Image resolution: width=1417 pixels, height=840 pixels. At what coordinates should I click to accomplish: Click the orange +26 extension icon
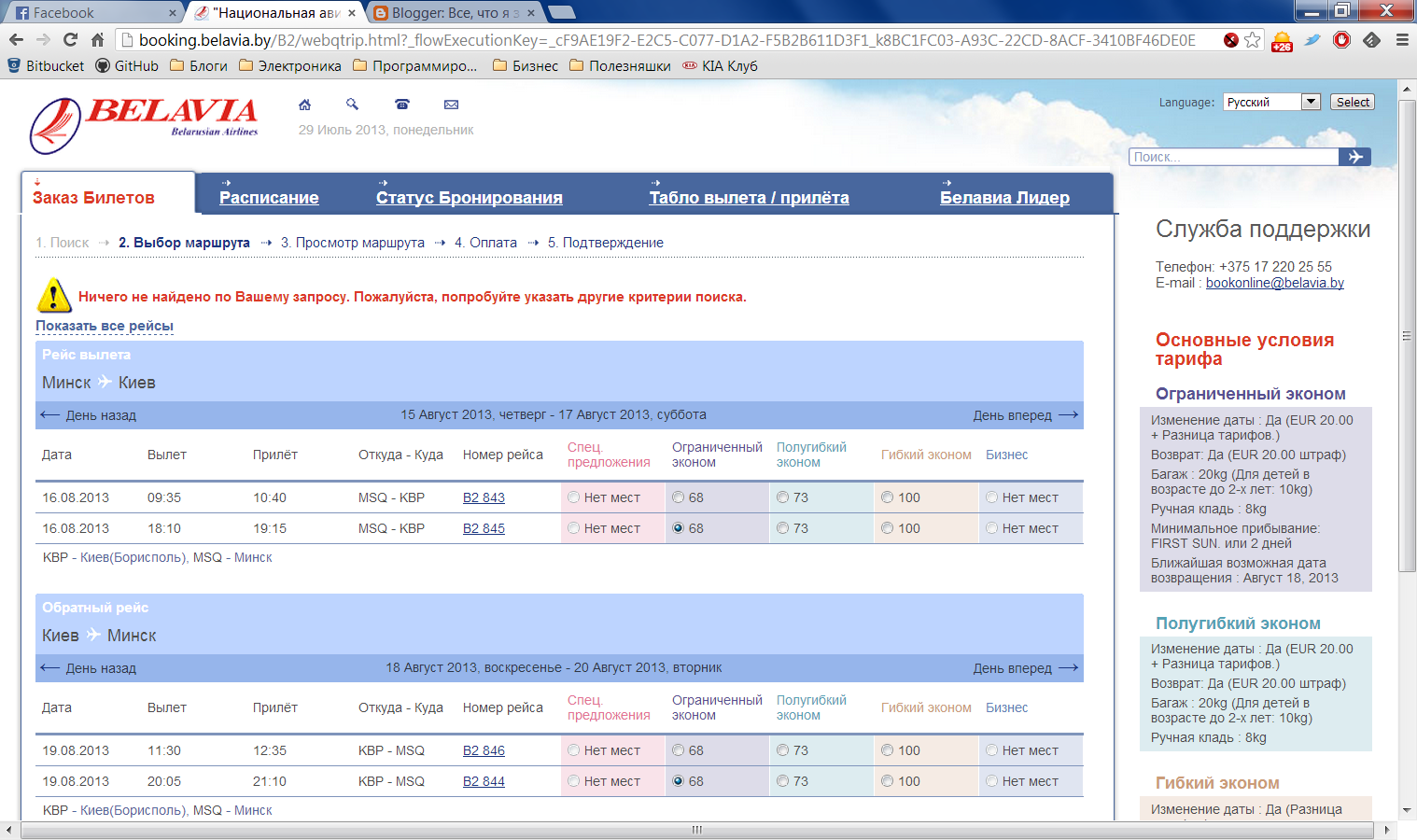click(1282, 41)
